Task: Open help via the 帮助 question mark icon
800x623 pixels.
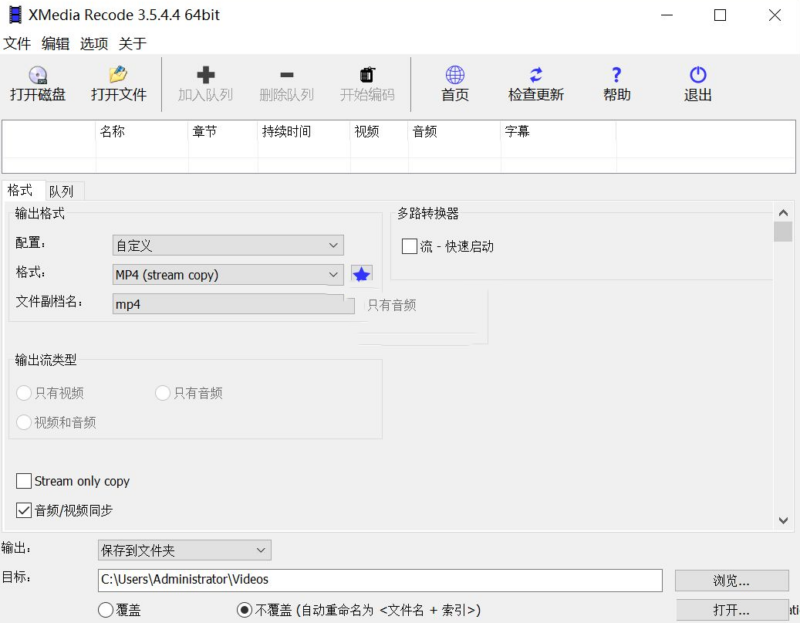Action: coord(617,84)
